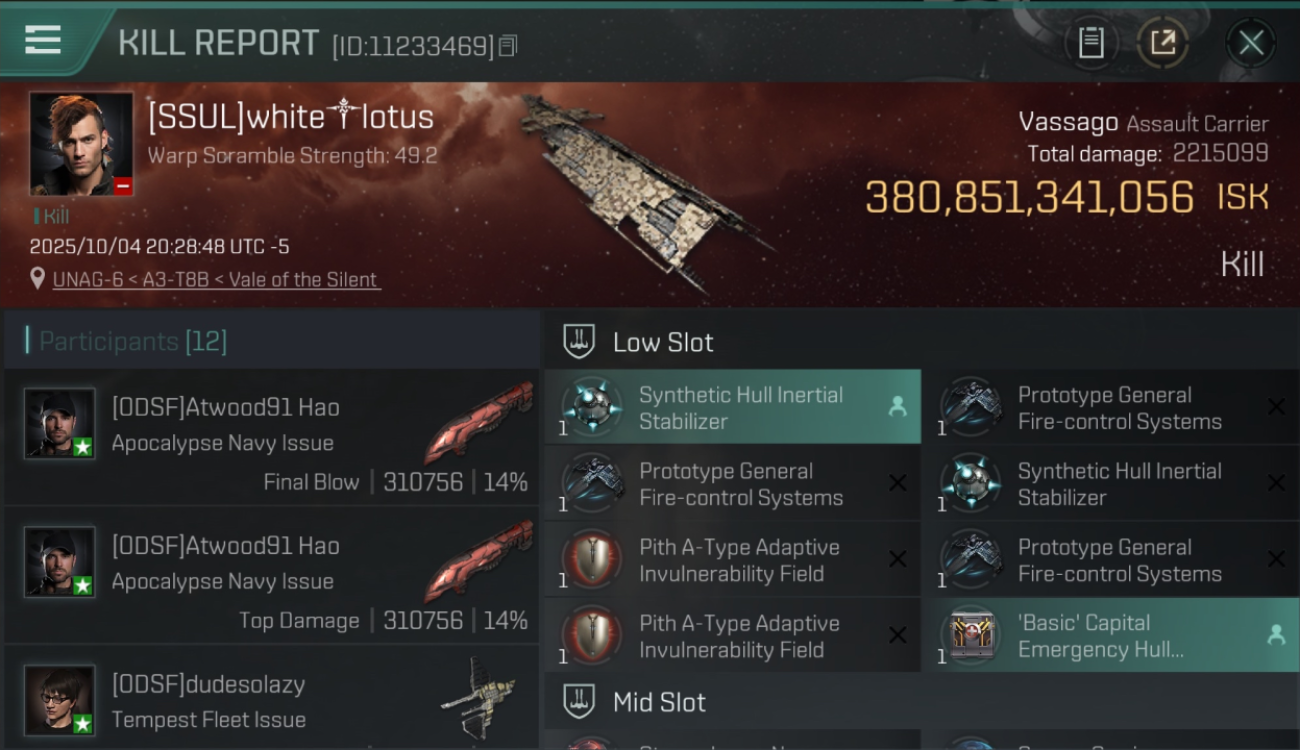The height and width of the screenshot is (750, 1300).
Task: Select the Participants [12] tab
Action: [133, 341]
